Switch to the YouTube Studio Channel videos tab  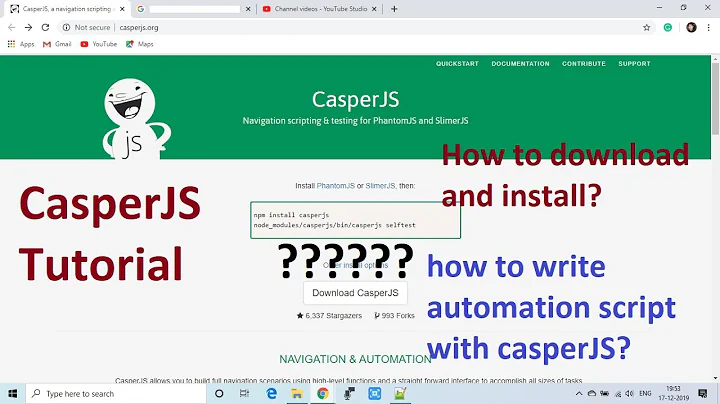[x=320, y=9]
